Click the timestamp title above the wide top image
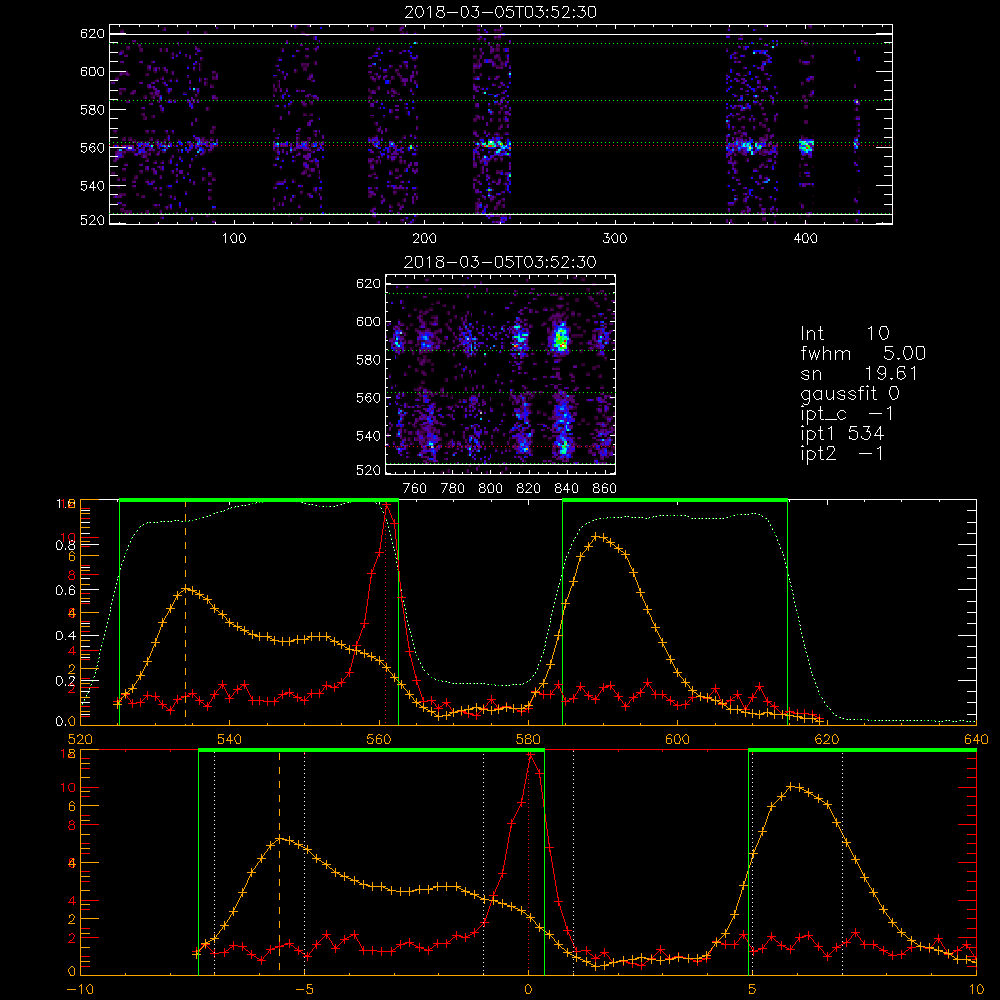The width and height of the screenshot is (1000, 1000). coord(501,12)
